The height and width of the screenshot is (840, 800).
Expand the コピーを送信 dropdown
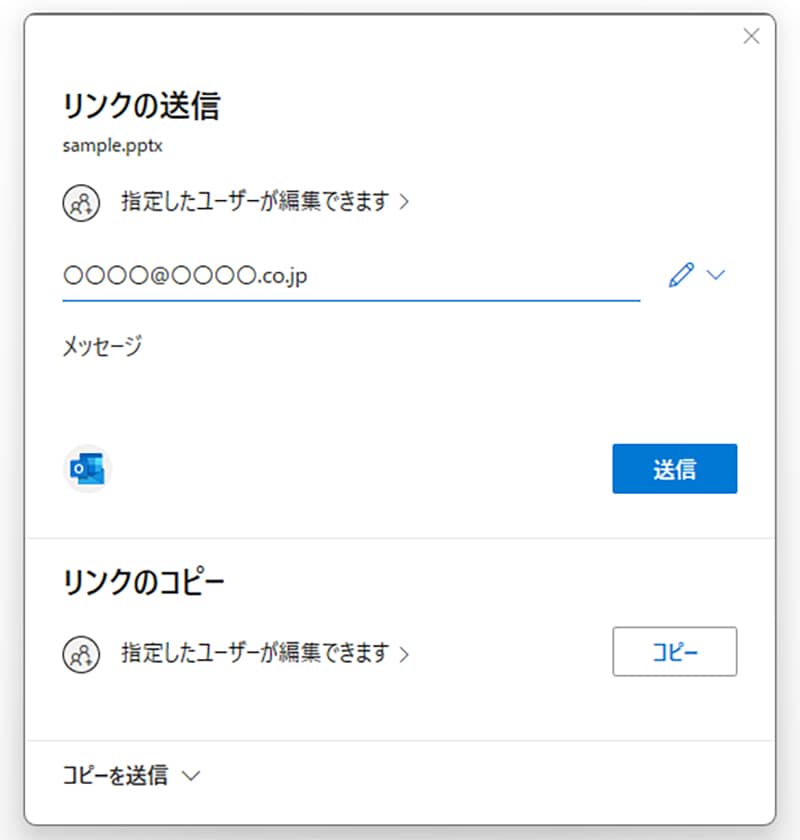(131, 775)
